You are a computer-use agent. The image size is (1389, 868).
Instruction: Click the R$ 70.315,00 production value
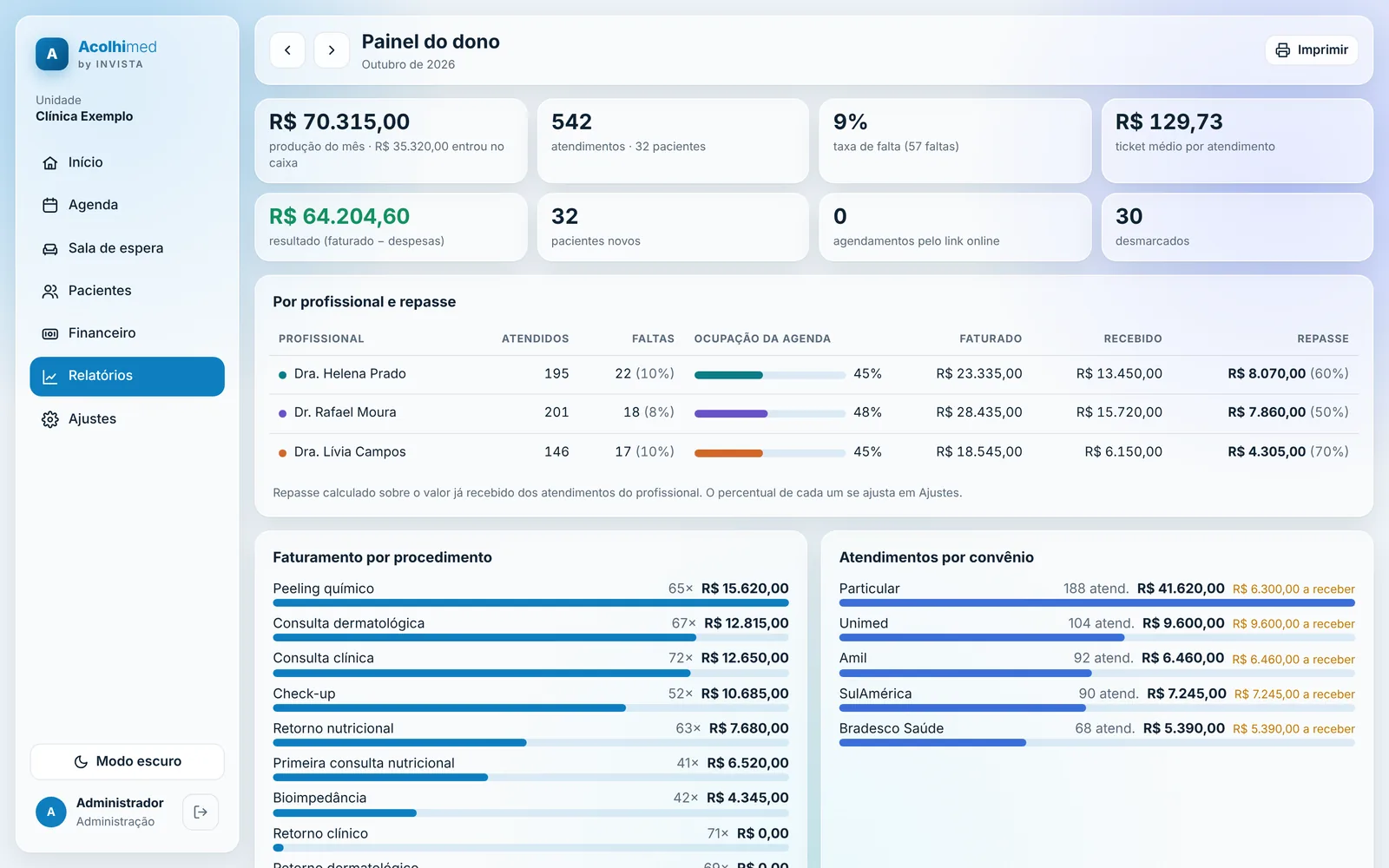tap(339, 122)
